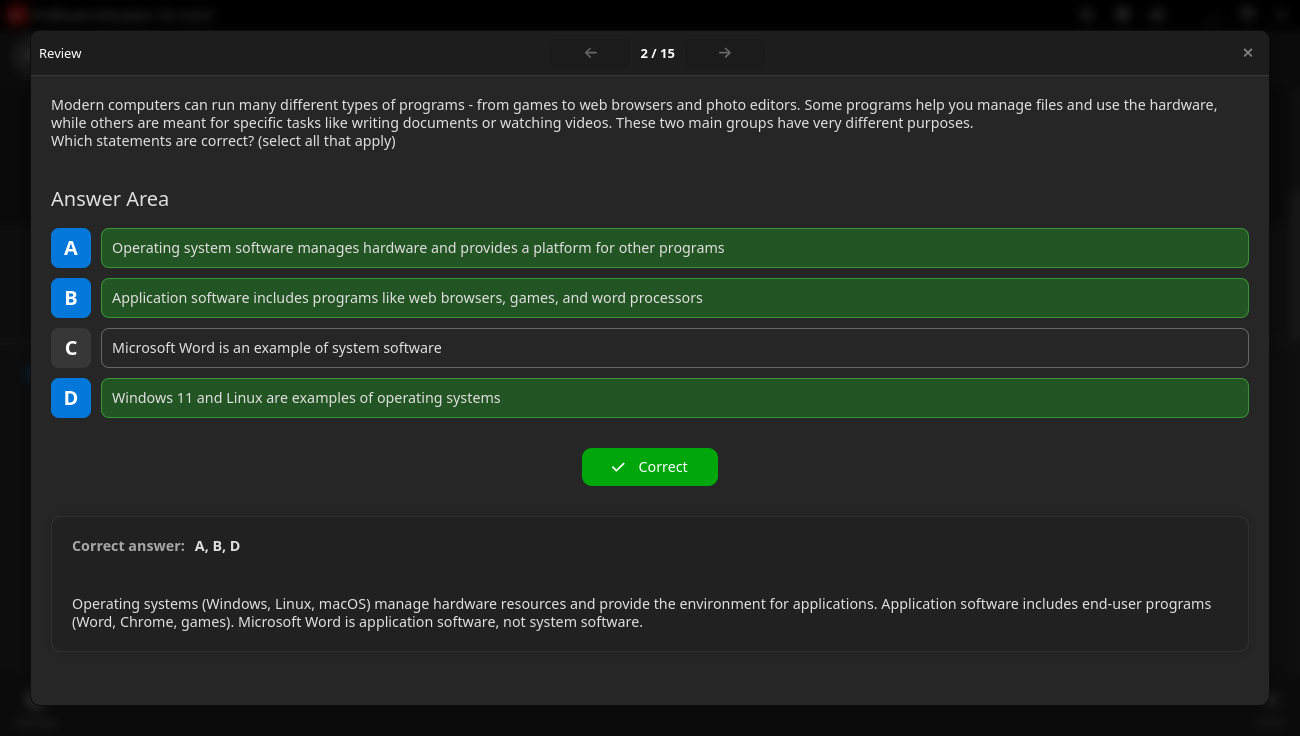Click the 2 / 15 page counter
This screenshot has width=1300, height=736.
pos(658,53)
